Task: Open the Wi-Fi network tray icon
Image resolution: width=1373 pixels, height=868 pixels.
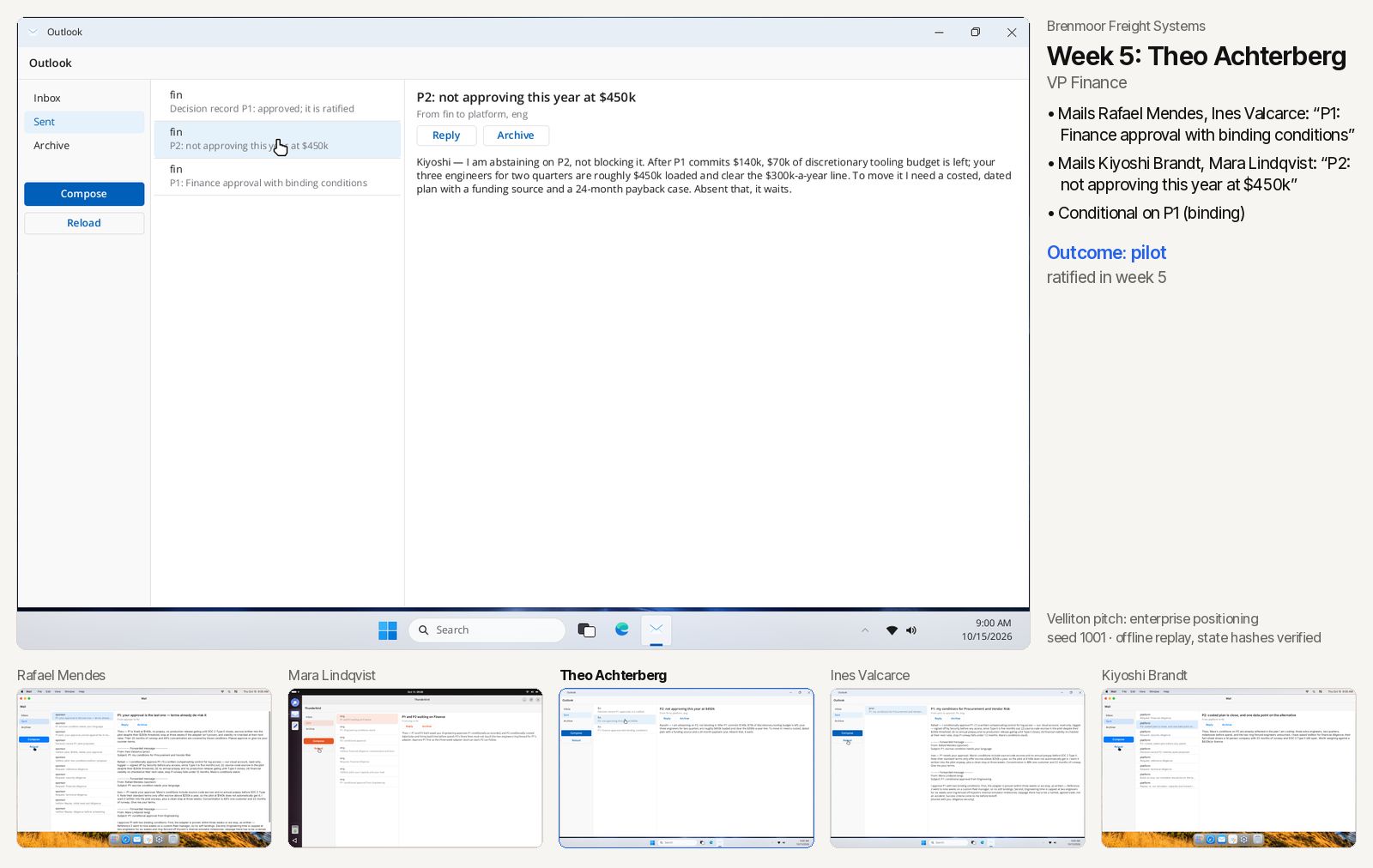Action: point(892,630)
